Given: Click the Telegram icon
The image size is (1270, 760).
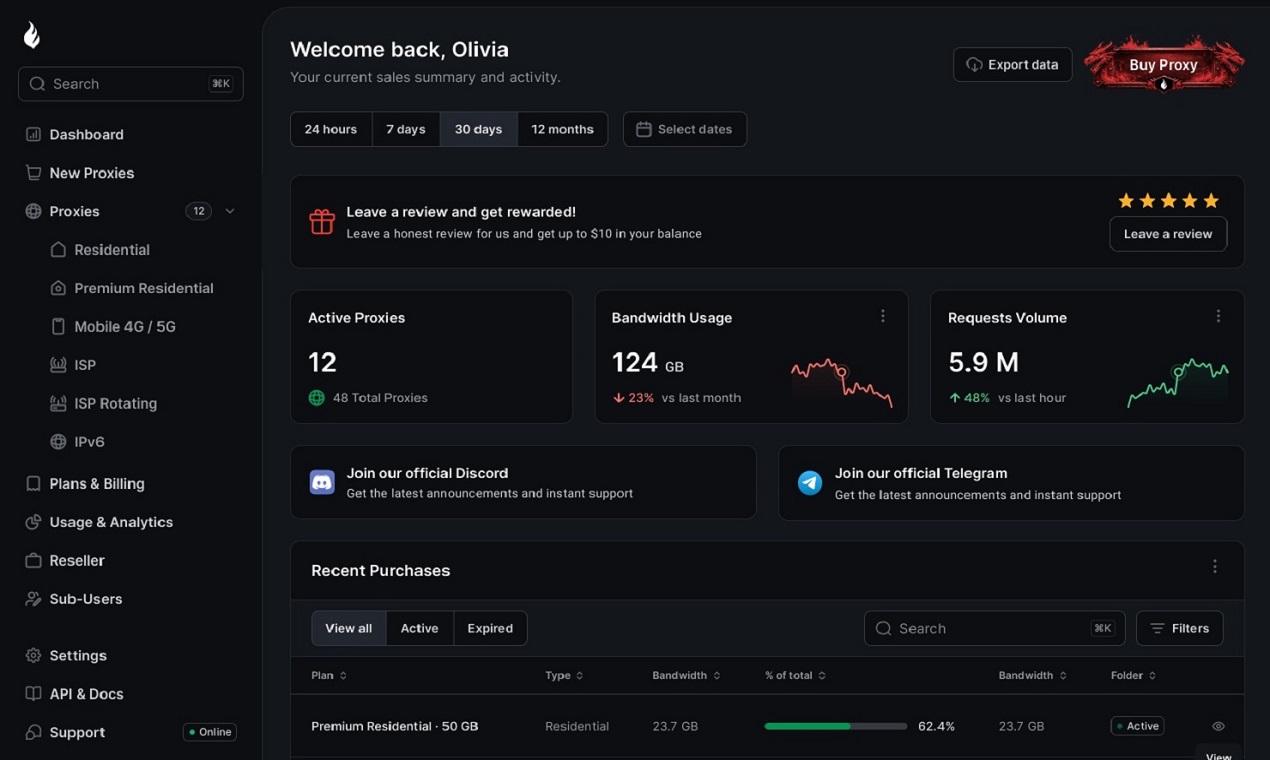Looking at the screenshot, I should (x=810, y=483).
